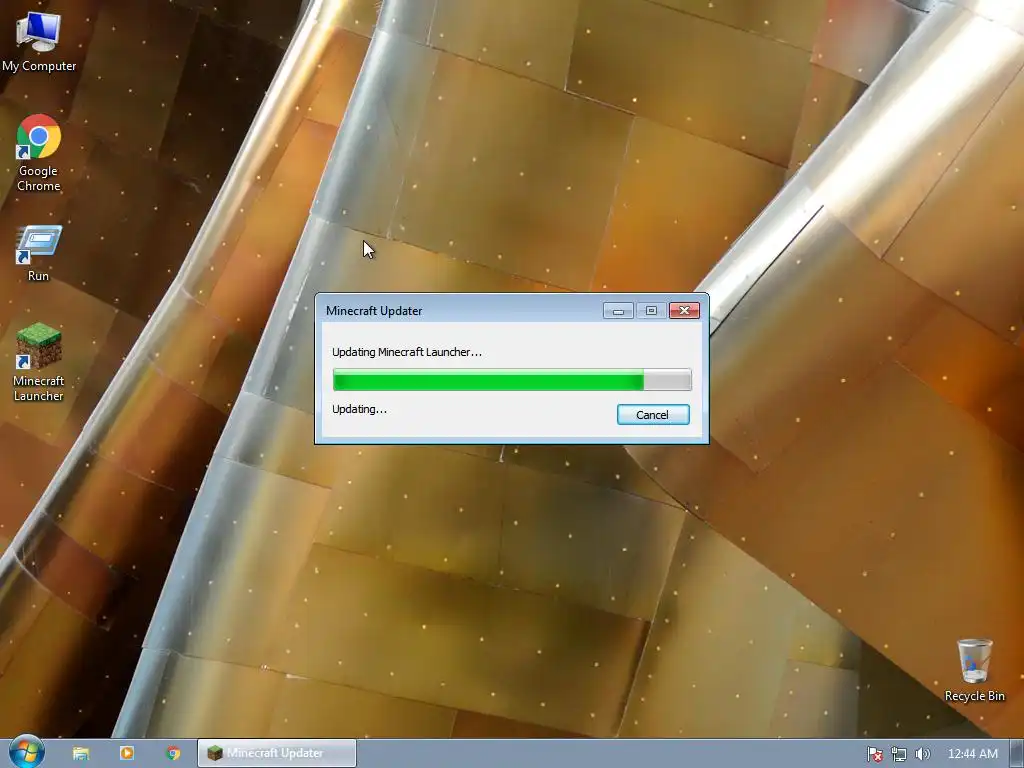1024x768 pixels.
Task: Open the volume speaker tray icon
Action: pos(922,754)
